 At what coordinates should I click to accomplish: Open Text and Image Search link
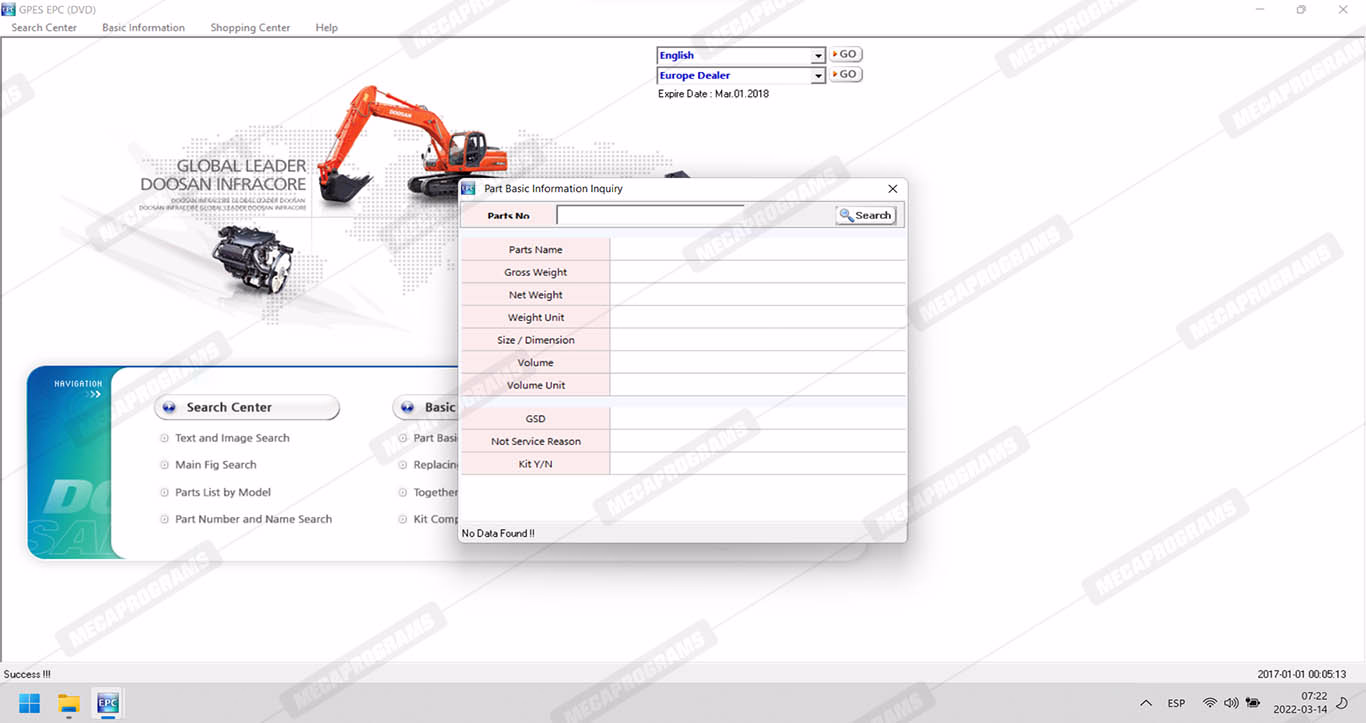point(232,438)
